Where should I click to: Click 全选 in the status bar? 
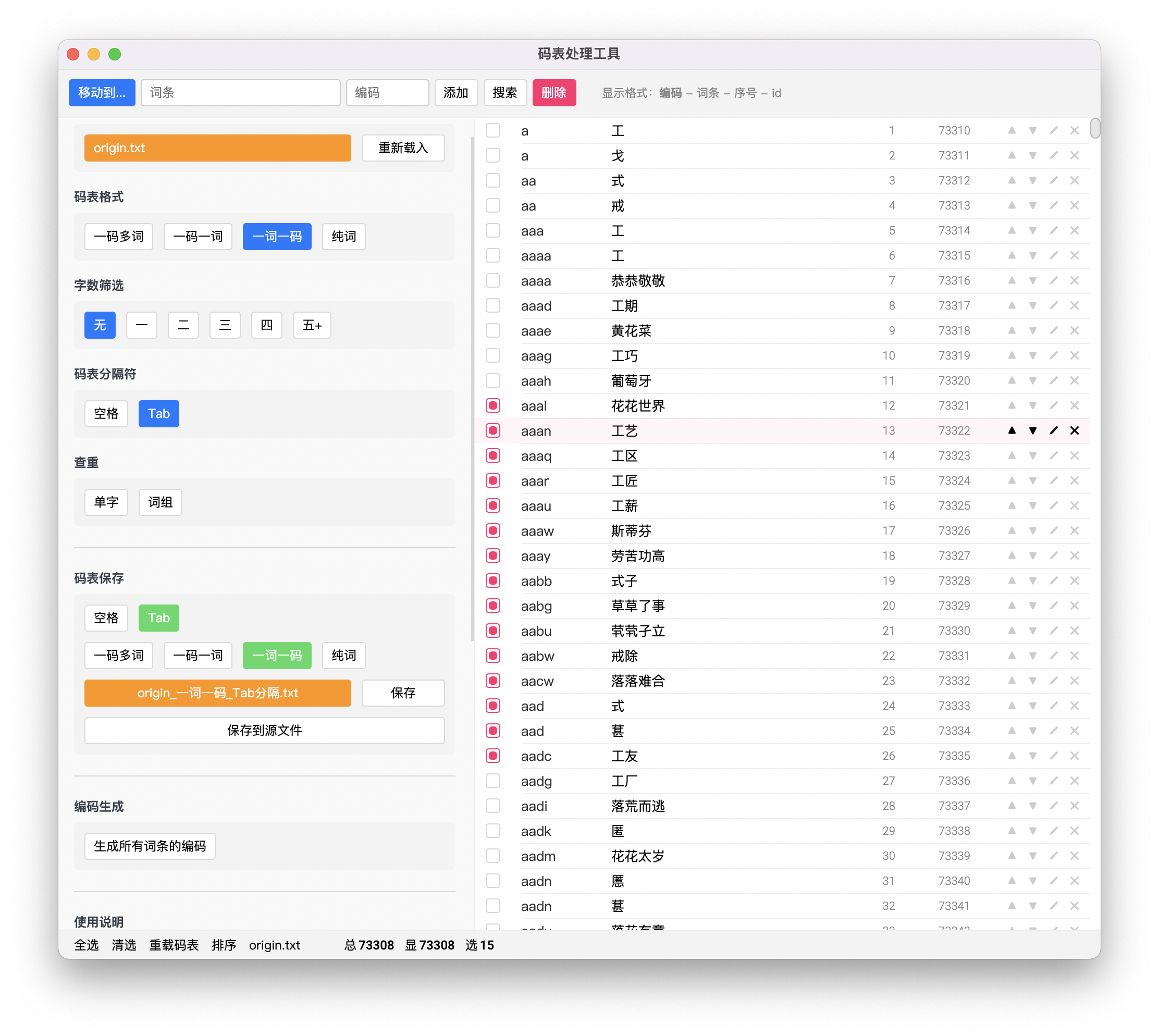click(x=87, y=945)
